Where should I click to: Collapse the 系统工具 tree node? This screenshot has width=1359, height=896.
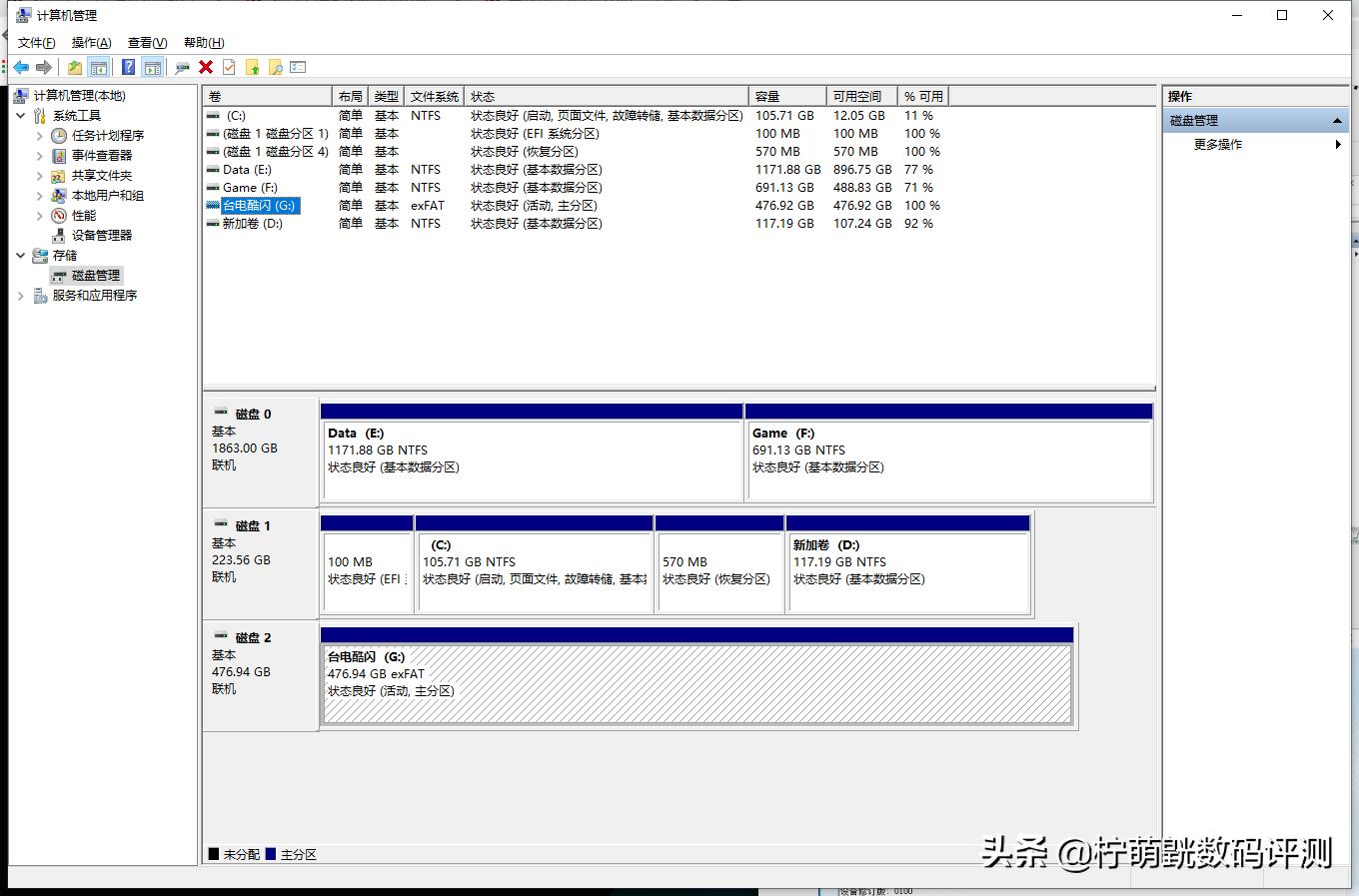tap(21, 116)
